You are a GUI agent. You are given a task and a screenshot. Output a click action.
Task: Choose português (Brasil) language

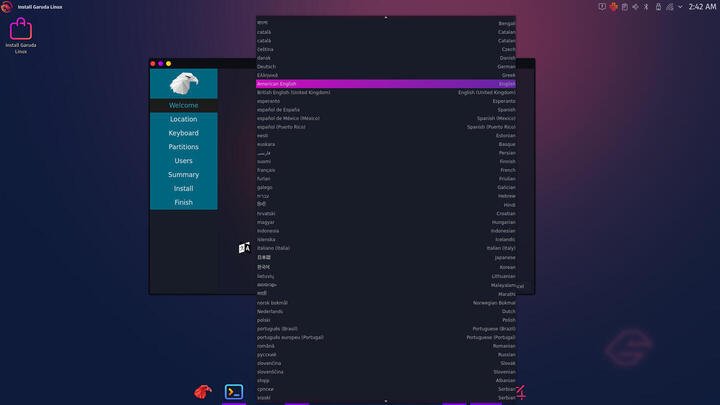pyautogui.click(x=386, y=329)
